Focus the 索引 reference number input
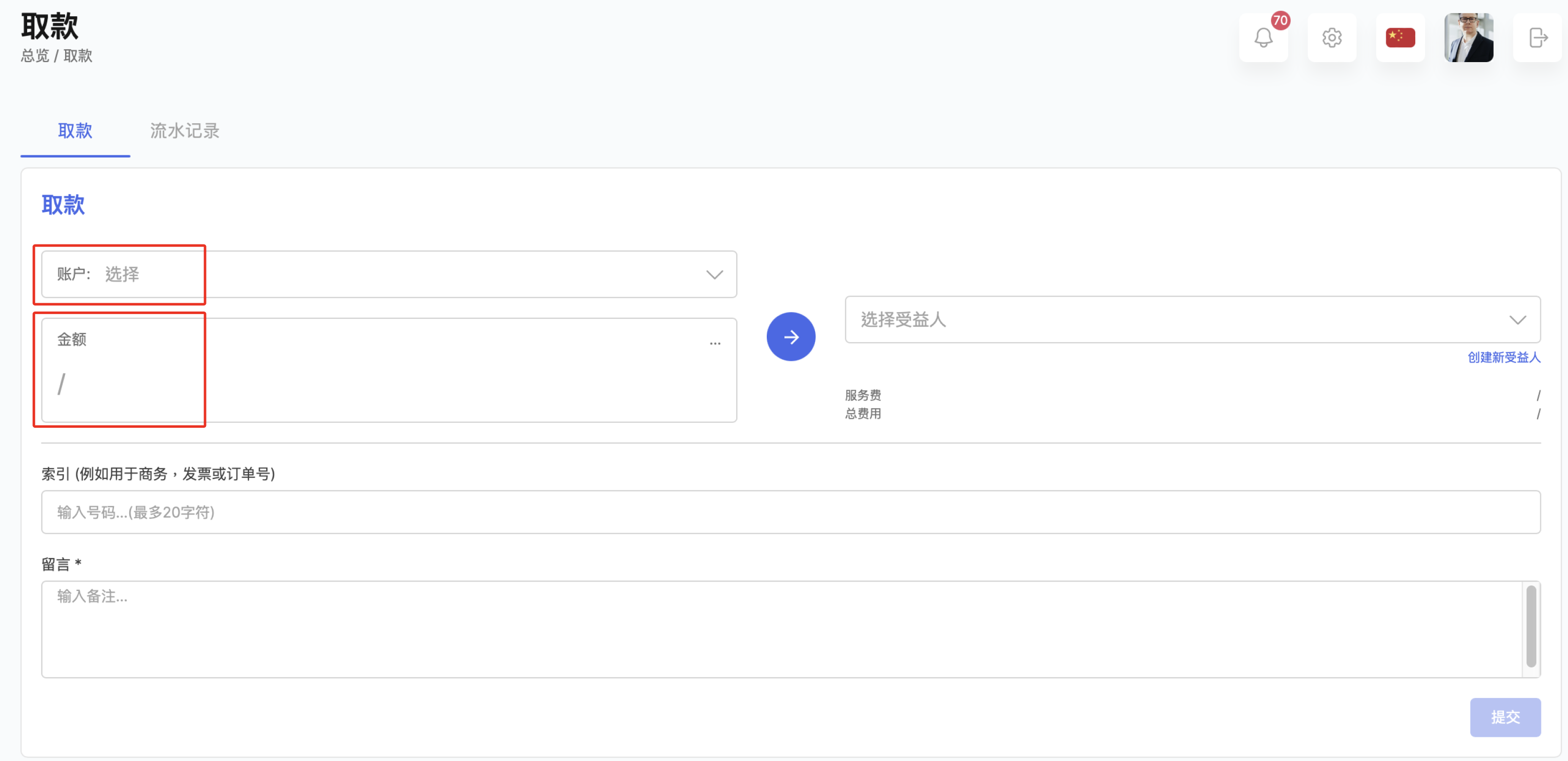Screen dimensions: 1568x761 tap(791, 512)
